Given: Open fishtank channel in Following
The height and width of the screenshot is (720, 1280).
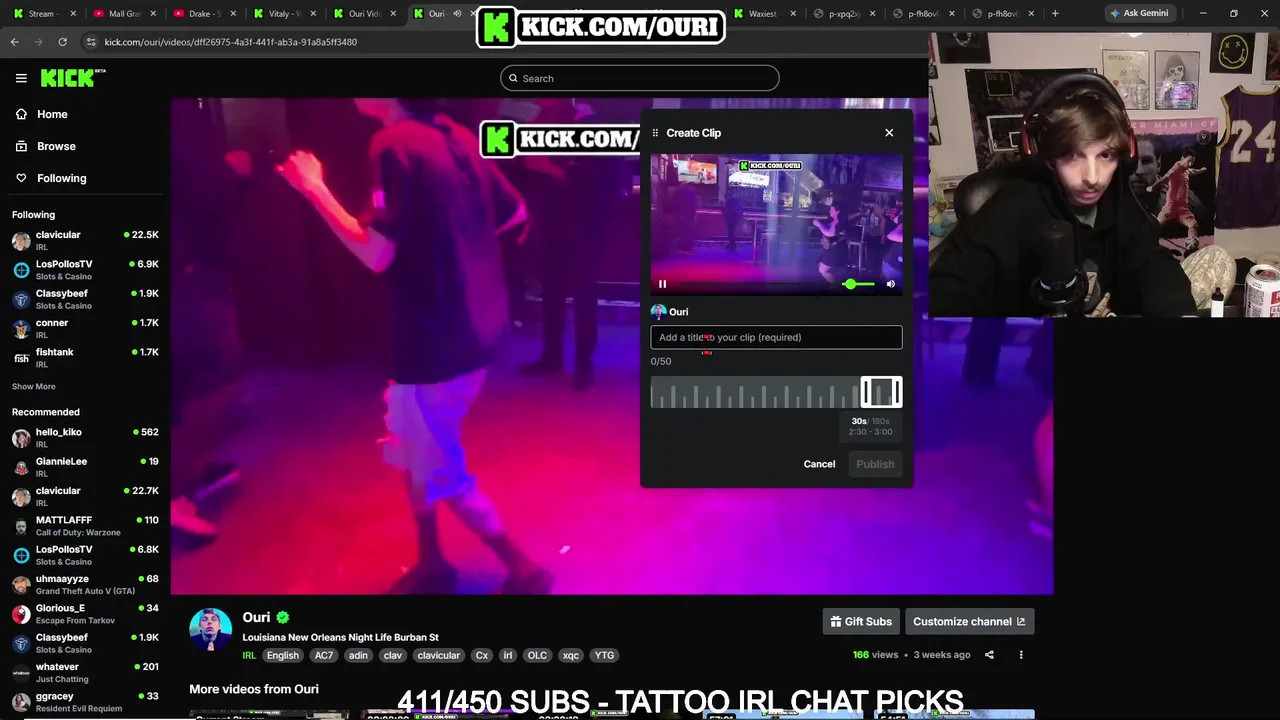Looking at the screenshot, I should click(85, 357).
